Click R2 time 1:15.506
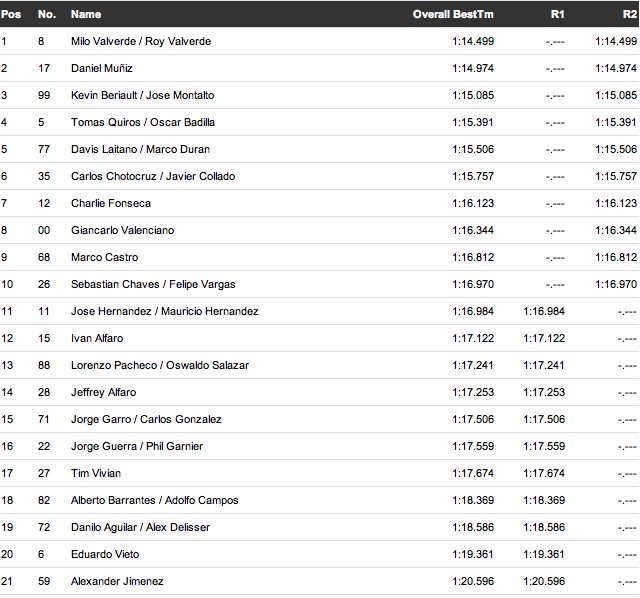This screenshot has height=598, width=640. pos(616,149)
